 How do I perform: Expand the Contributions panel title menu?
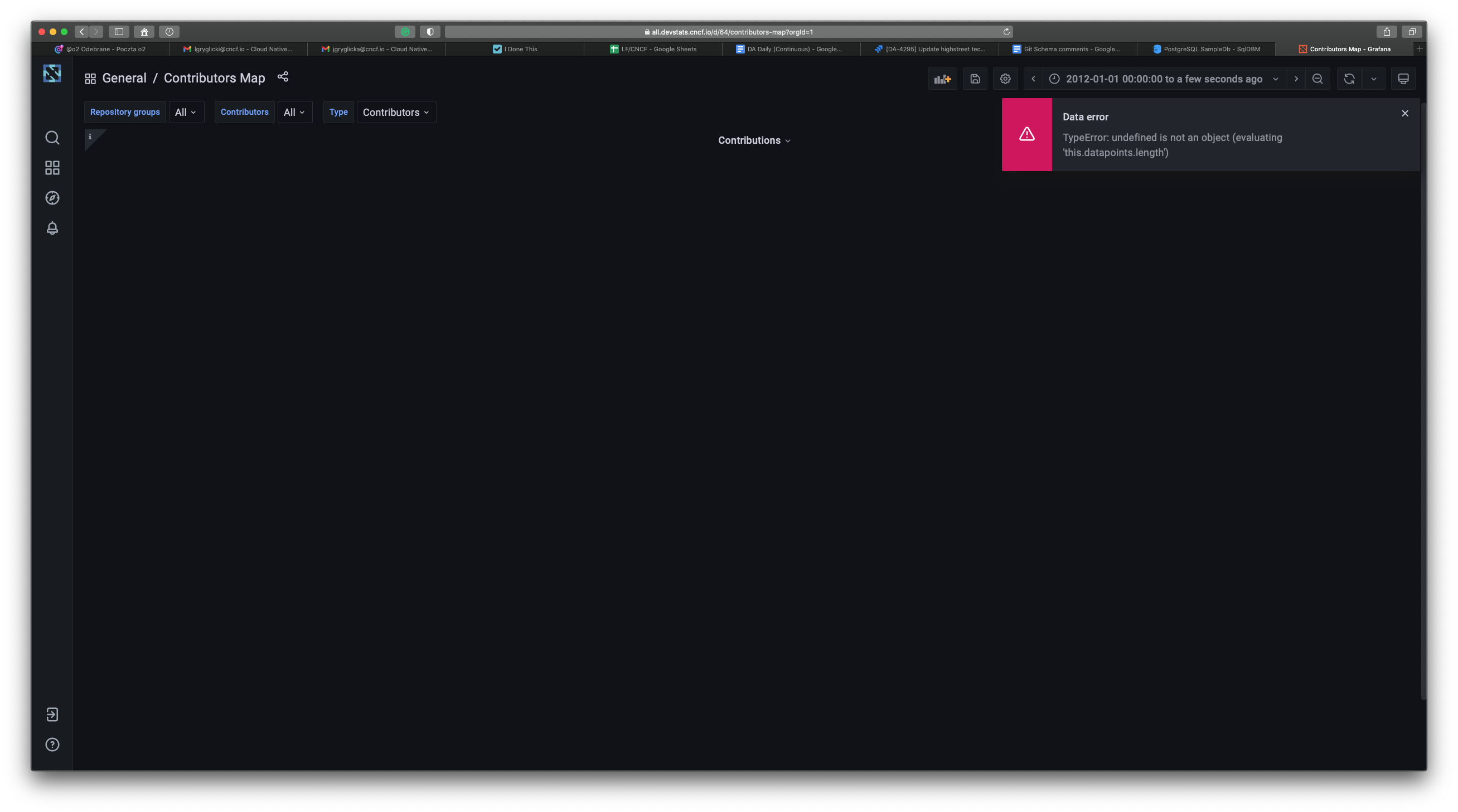click(754, 140)
